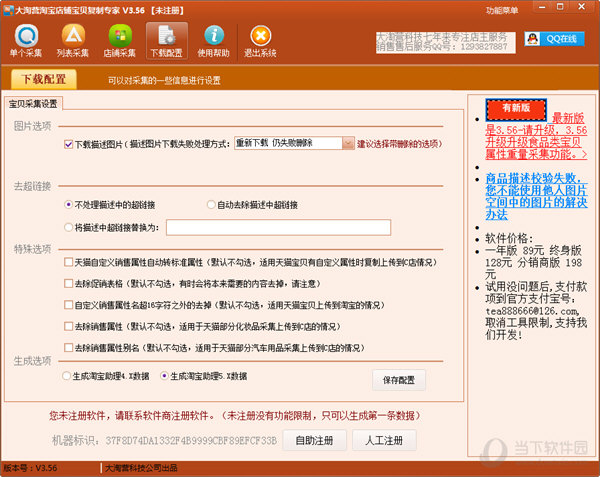Open image download failure handling dropdown arrow
Screen dimensions: 600x477
(348, 143)
